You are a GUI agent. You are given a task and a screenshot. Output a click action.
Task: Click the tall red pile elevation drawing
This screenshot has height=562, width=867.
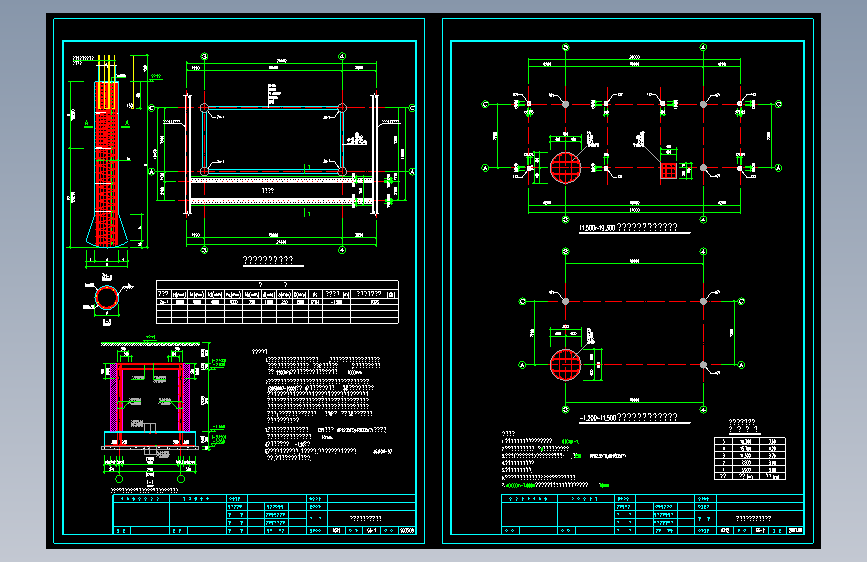click(107, 164)
